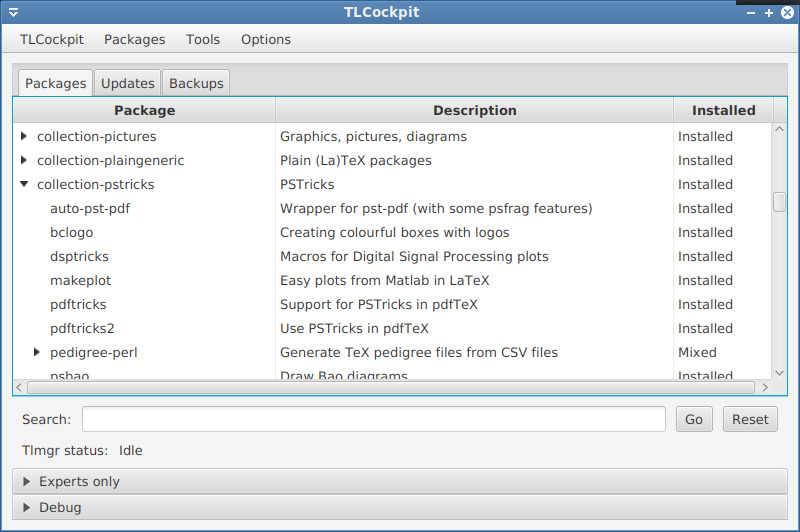Expand the Debug section

coord(27,507)
